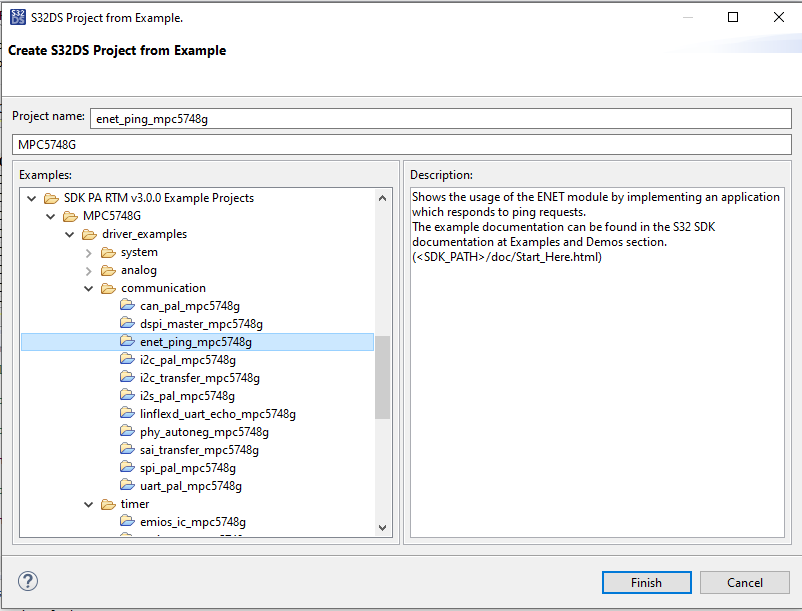Select the system folder label
Viewport: 802px width, 611px height.
pos(139,252)
